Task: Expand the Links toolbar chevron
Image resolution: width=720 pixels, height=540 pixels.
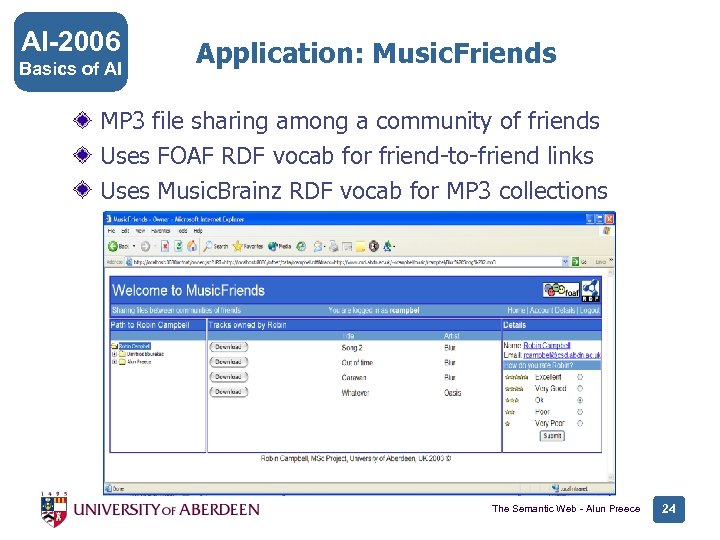Action: (x=611, y=260)
